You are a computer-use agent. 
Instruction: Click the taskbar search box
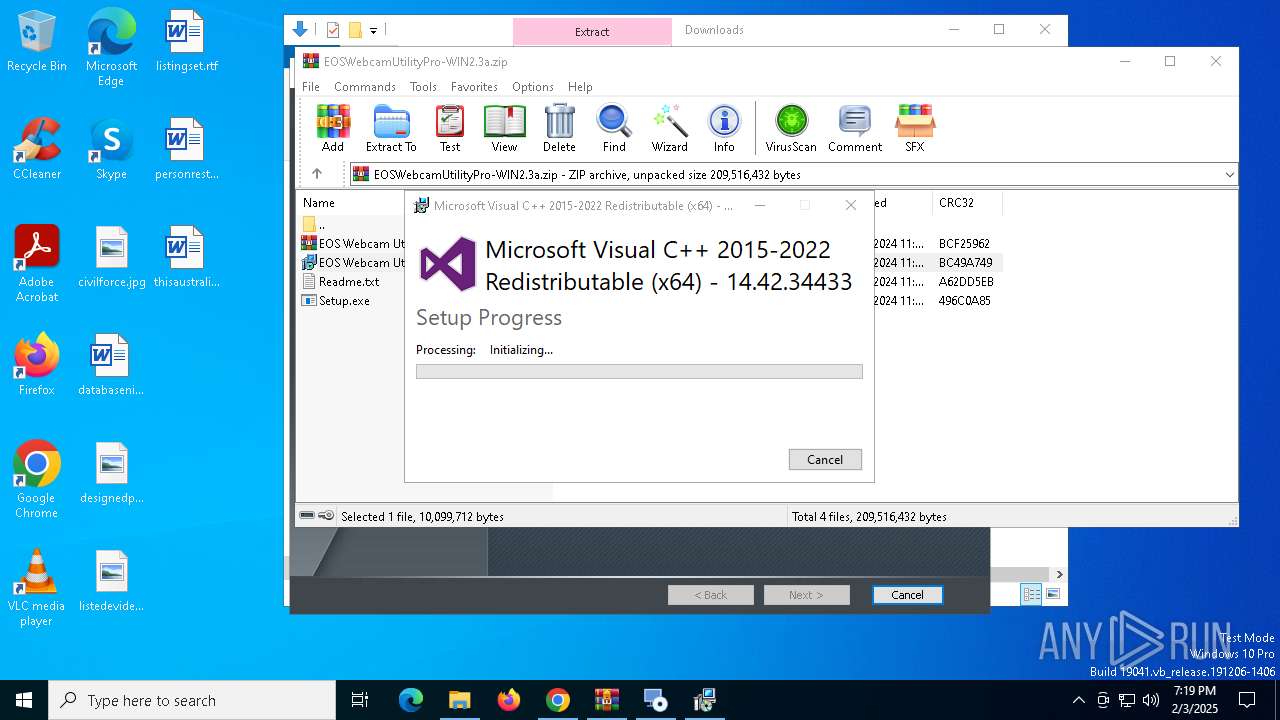[192, 700]
